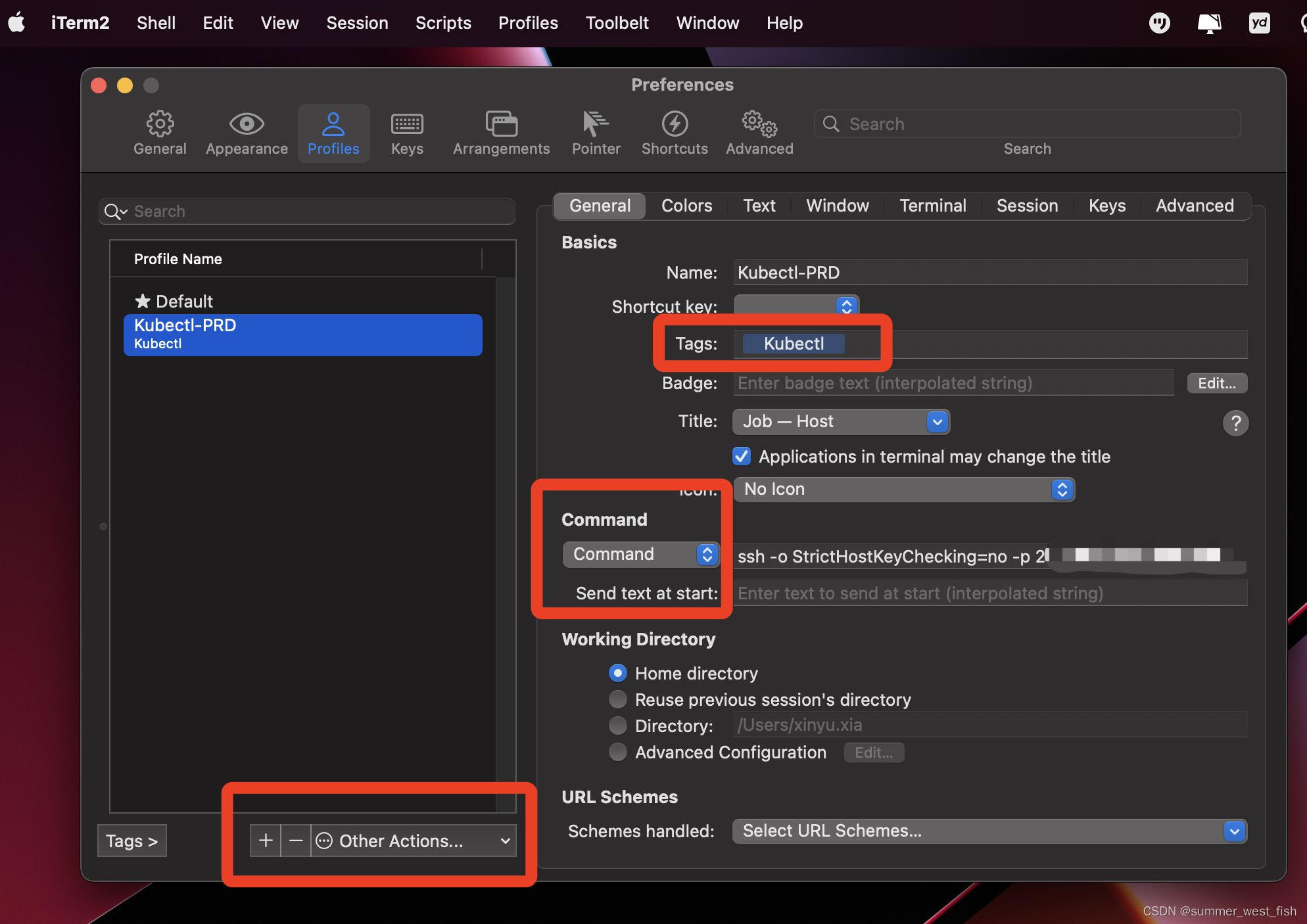Screen dimensions: 1307x924
Task: Select the Profiles icon in preferences toolbar
Action: [x=333, y=133]
